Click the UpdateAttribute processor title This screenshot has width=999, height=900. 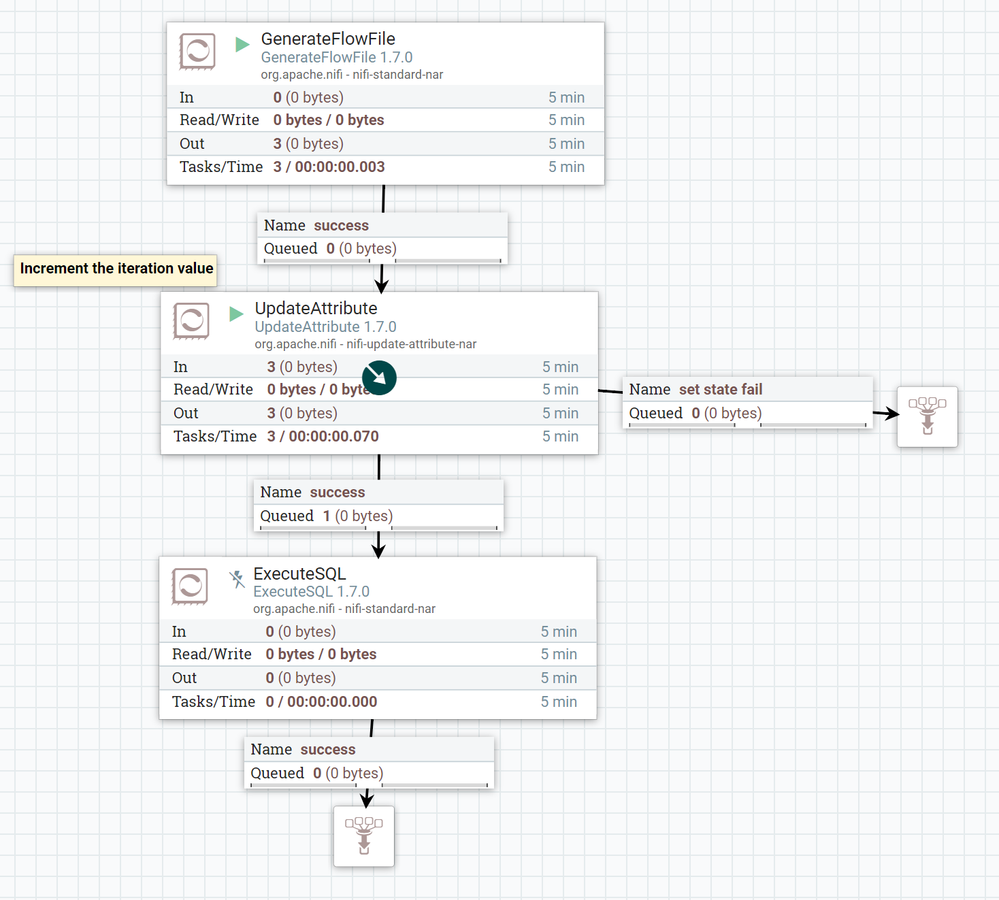316,308
